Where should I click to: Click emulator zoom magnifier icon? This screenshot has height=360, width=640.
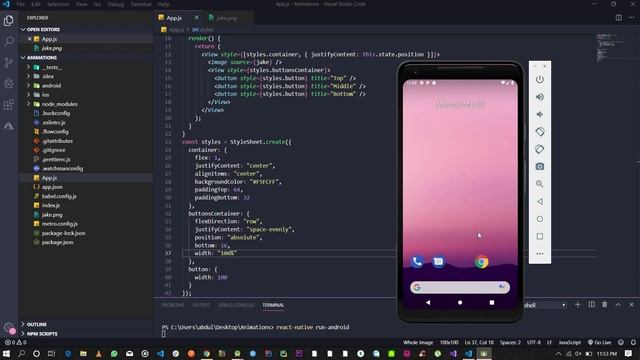(540, 184)
